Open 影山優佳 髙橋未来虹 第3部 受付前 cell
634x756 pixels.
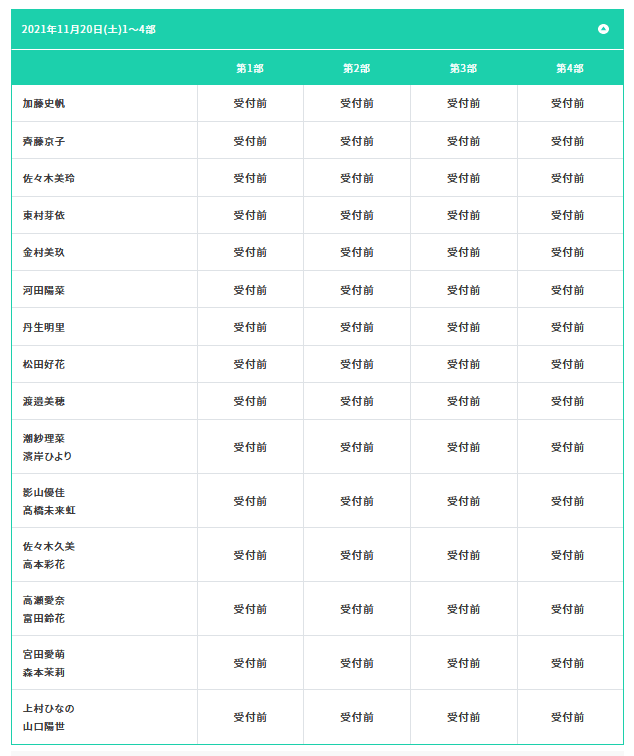tap(464, 501)
